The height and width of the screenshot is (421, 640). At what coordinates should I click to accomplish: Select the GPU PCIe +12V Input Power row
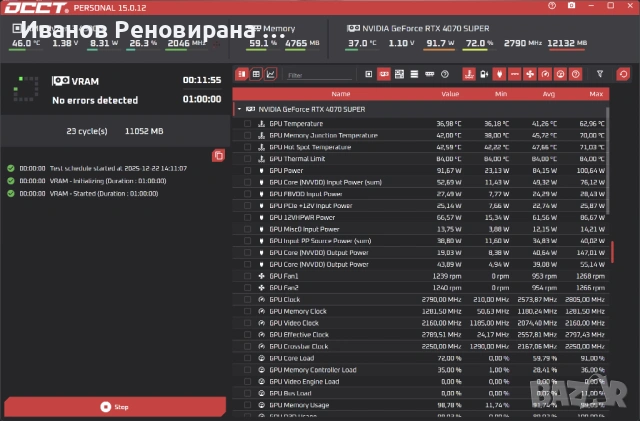420,206
